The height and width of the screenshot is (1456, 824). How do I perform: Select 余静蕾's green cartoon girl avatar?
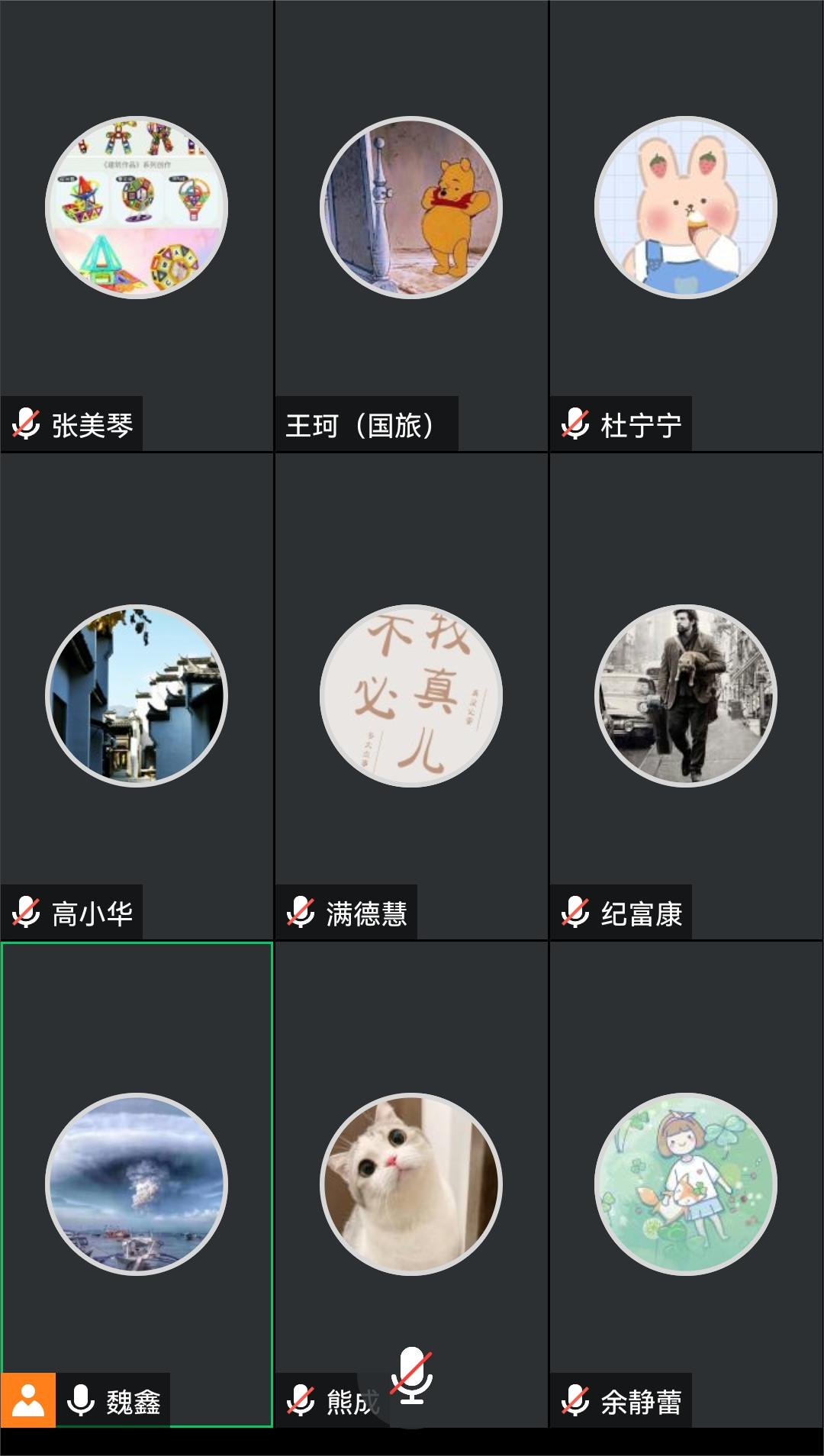coord(686,1184)
